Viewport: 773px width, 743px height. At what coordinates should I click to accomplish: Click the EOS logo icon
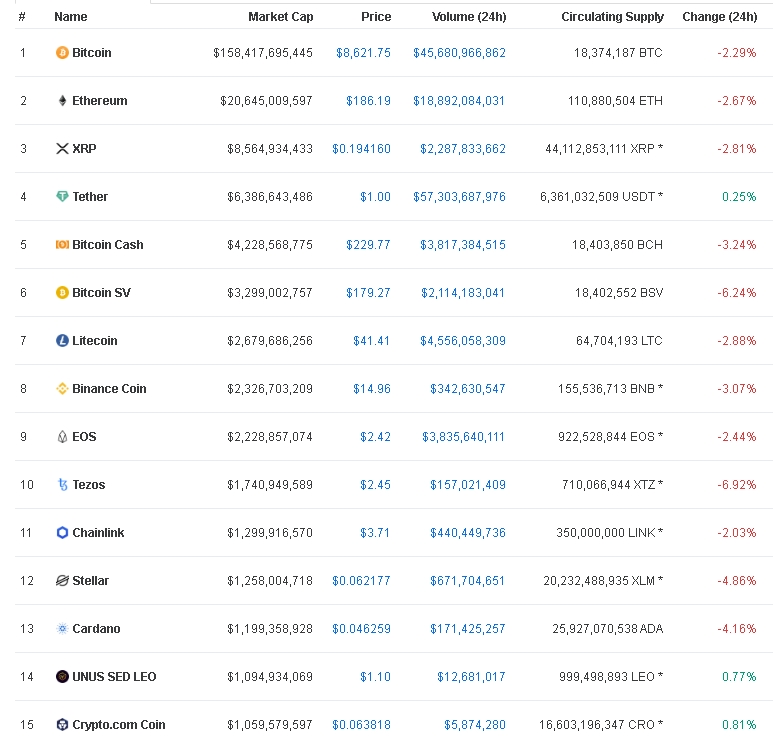pyautogui.click(x=62, y=436)
